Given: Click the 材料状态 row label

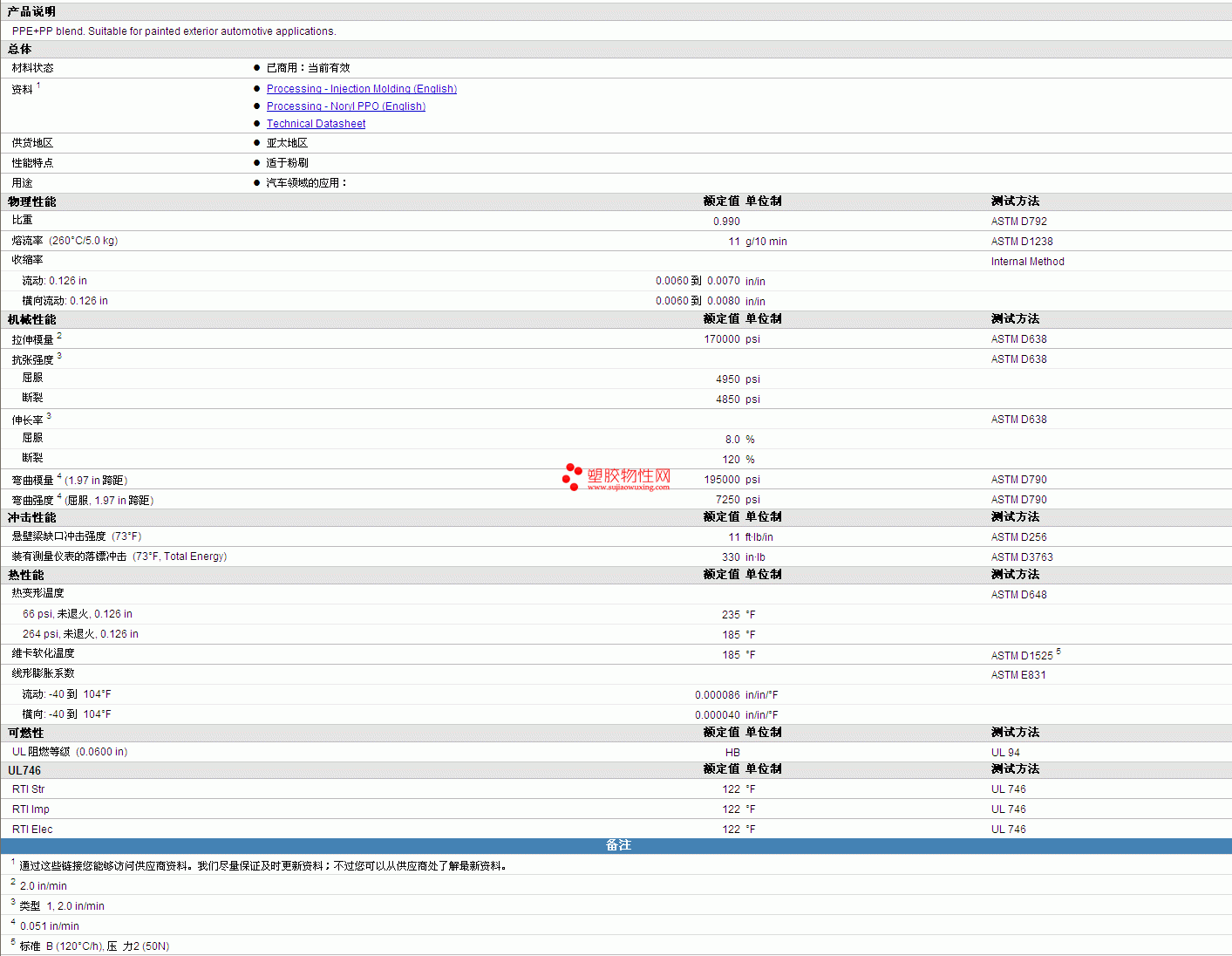Looking at the screenshot, I should 32,68.
